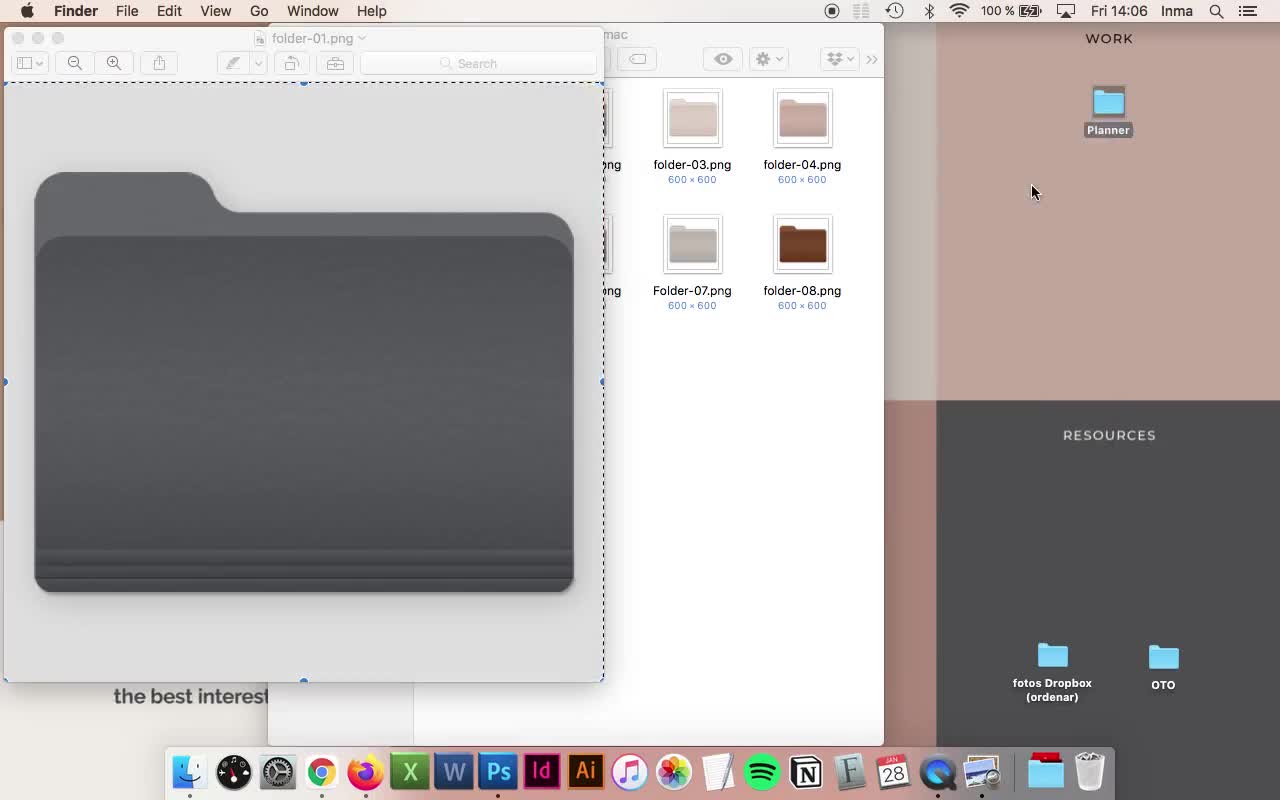This screenshot has height=800, width=1280.
Task: Open iTunes from the Dock
Action: (x=629, y=772)
